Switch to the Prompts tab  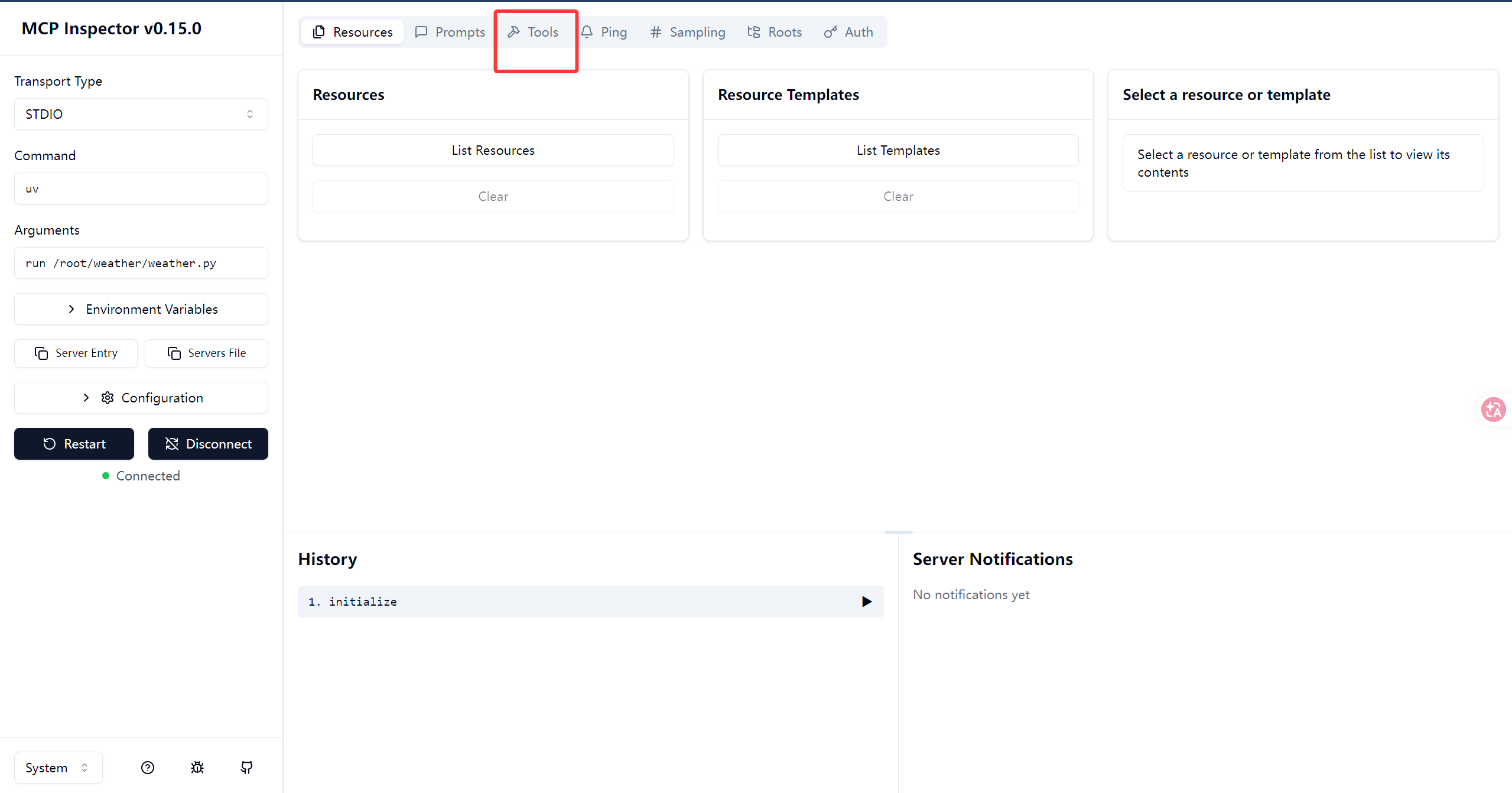[x=450, y=32]
